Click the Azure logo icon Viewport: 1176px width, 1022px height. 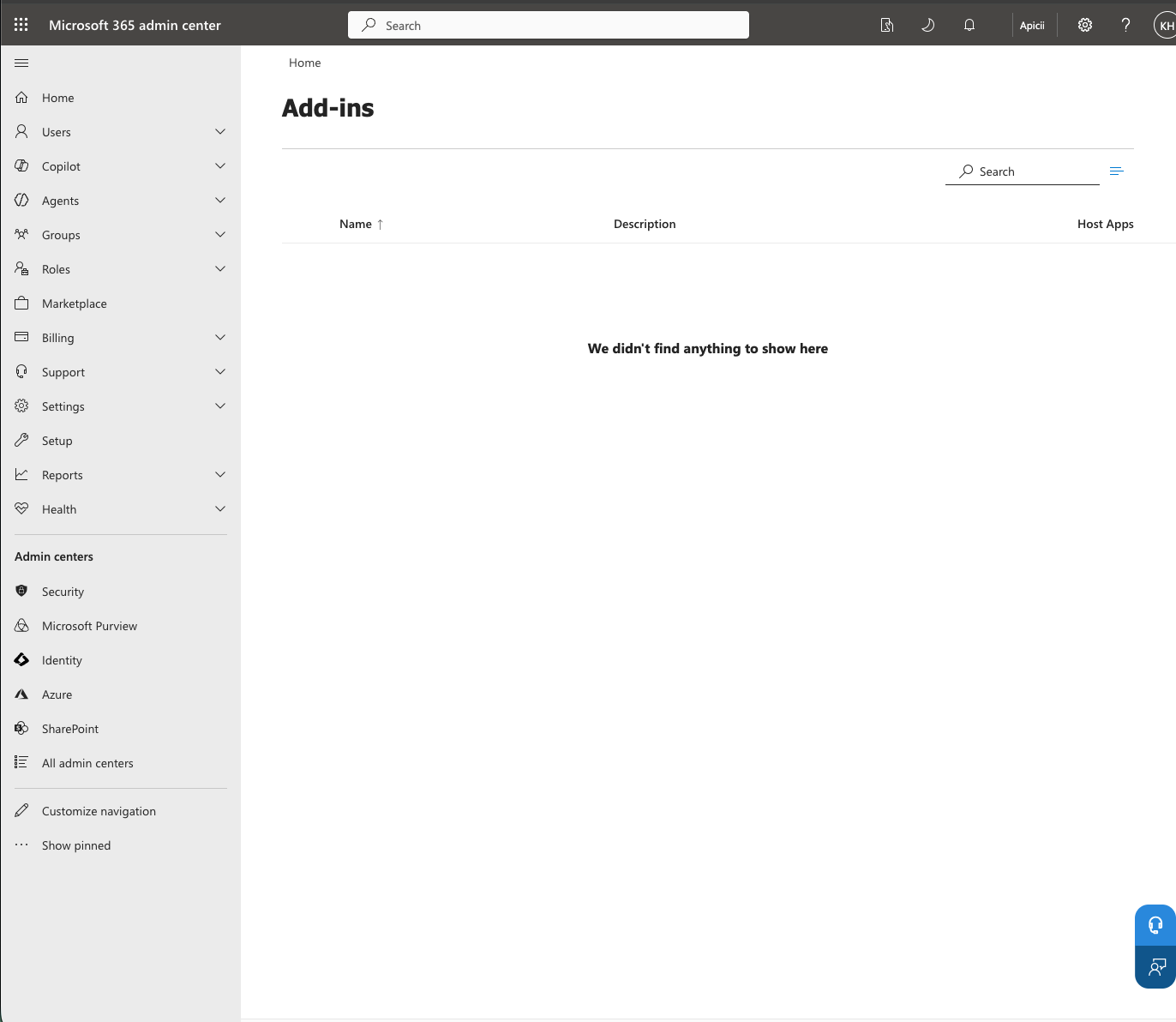[x=21, y=694]
